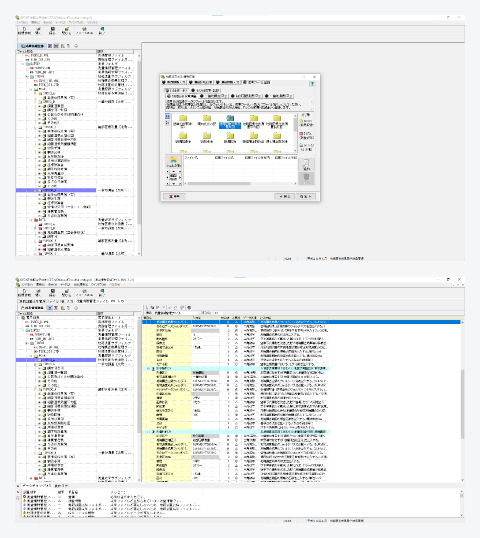The height and width of the screenshot is (538, 480).
Task: Select the first folder in dialog's top row
Action: pos(183,121)
